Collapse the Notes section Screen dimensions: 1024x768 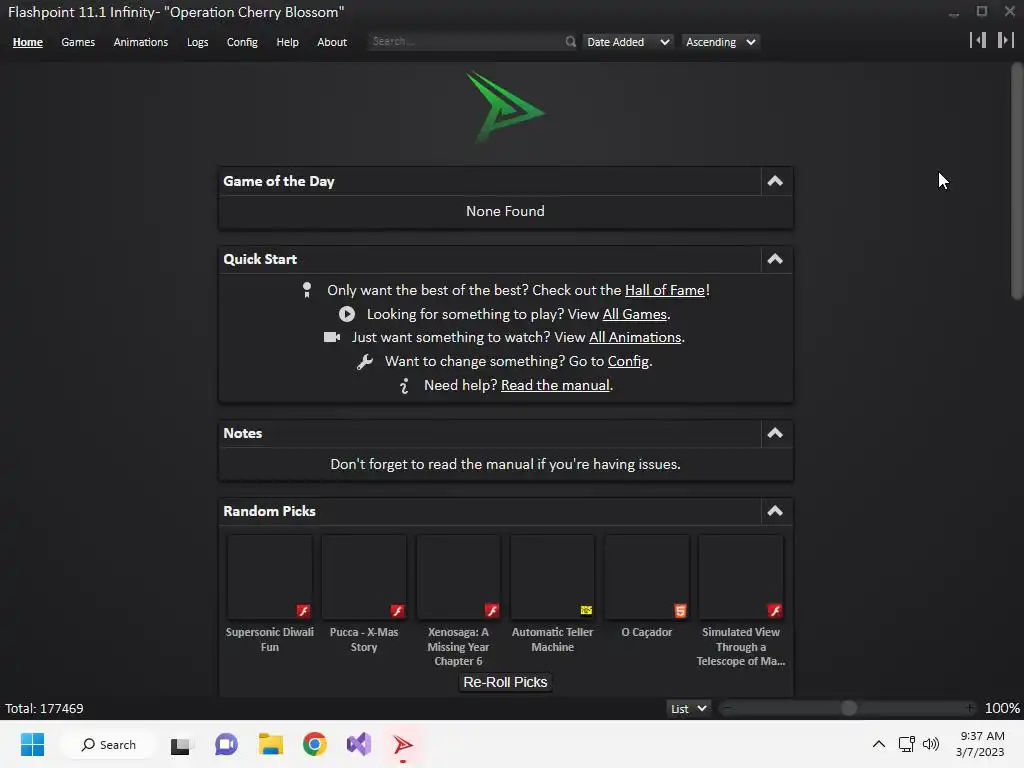pyautogui.click(x=775, y=433)
